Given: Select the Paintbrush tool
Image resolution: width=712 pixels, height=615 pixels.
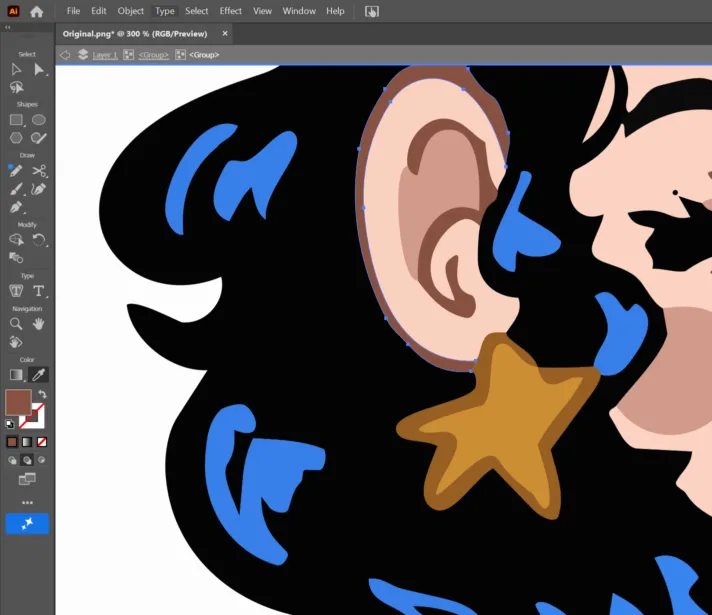Looking at the screenshot, I should coord(16,189).
